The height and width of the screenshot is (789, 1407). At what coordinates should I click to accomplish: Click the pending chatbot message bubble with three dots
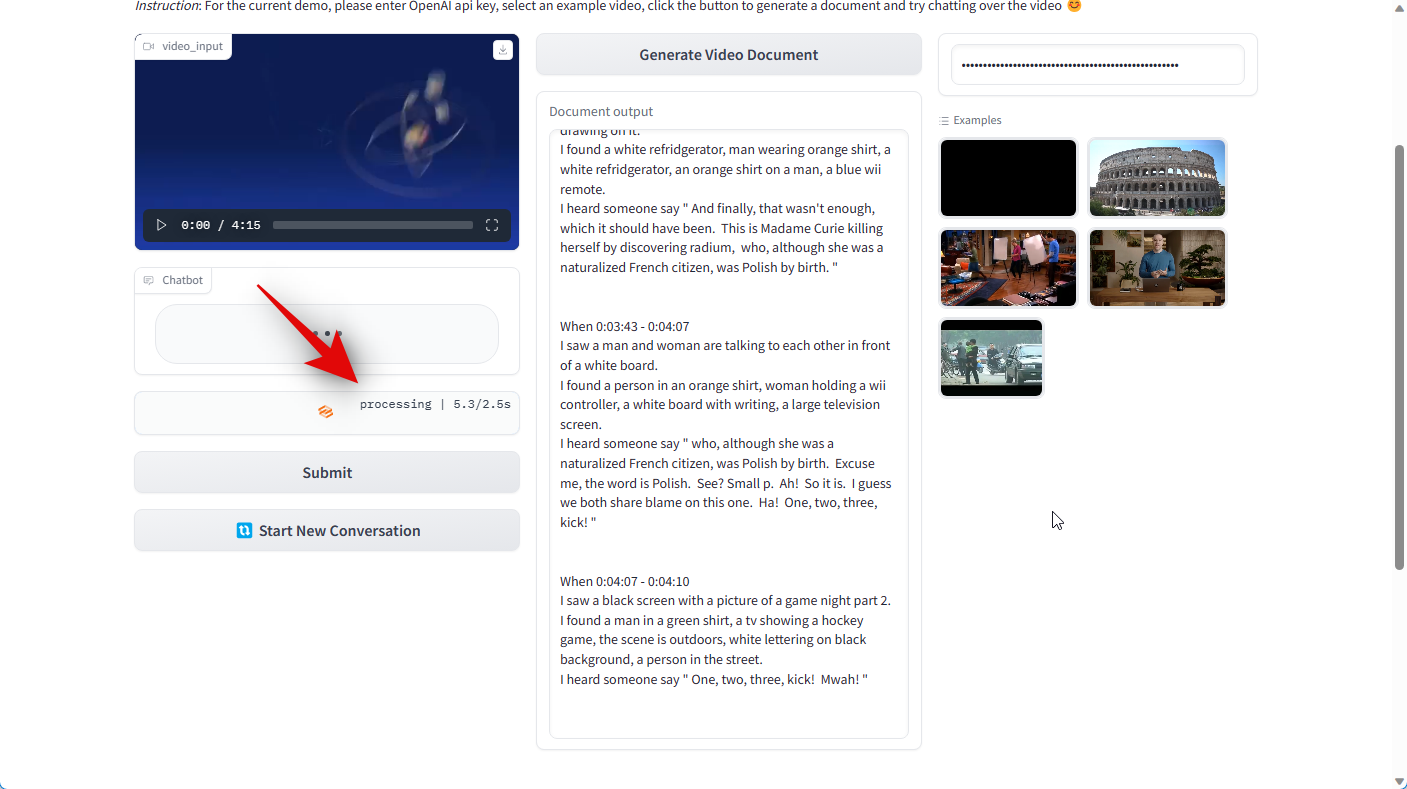click(327, 334)
